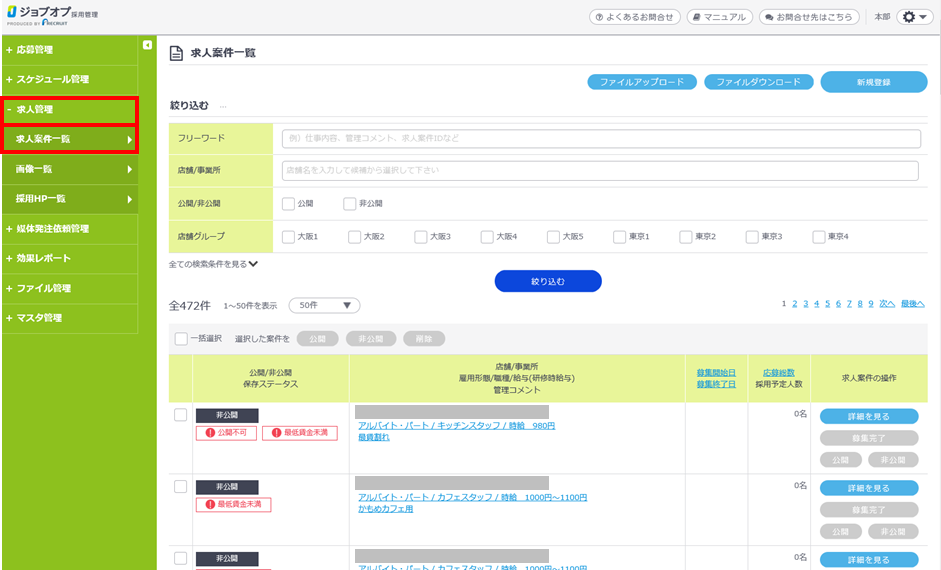Expand the 応募管理 sidebar section
The height and width of the screenshot is (570, 941).
pyautogui.click(x=69, y=50)
